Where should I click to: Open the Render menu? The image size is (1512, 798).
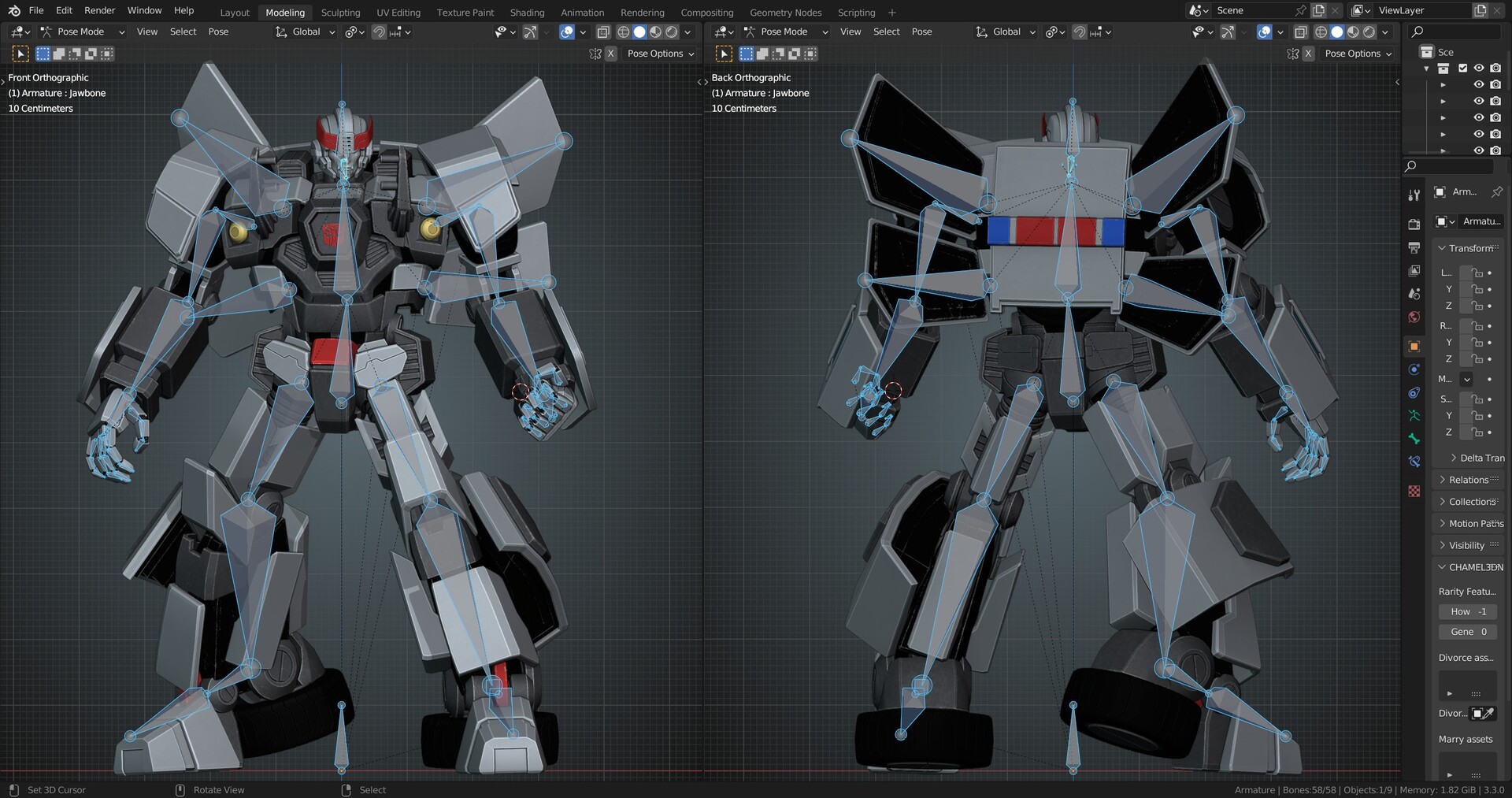coord(99,10)
